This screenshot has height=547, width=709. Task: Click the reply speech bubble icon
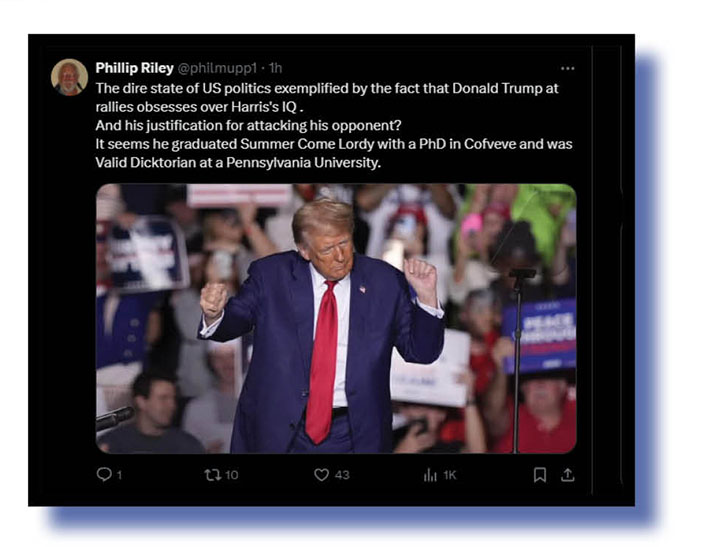click(x=104, y=474)
